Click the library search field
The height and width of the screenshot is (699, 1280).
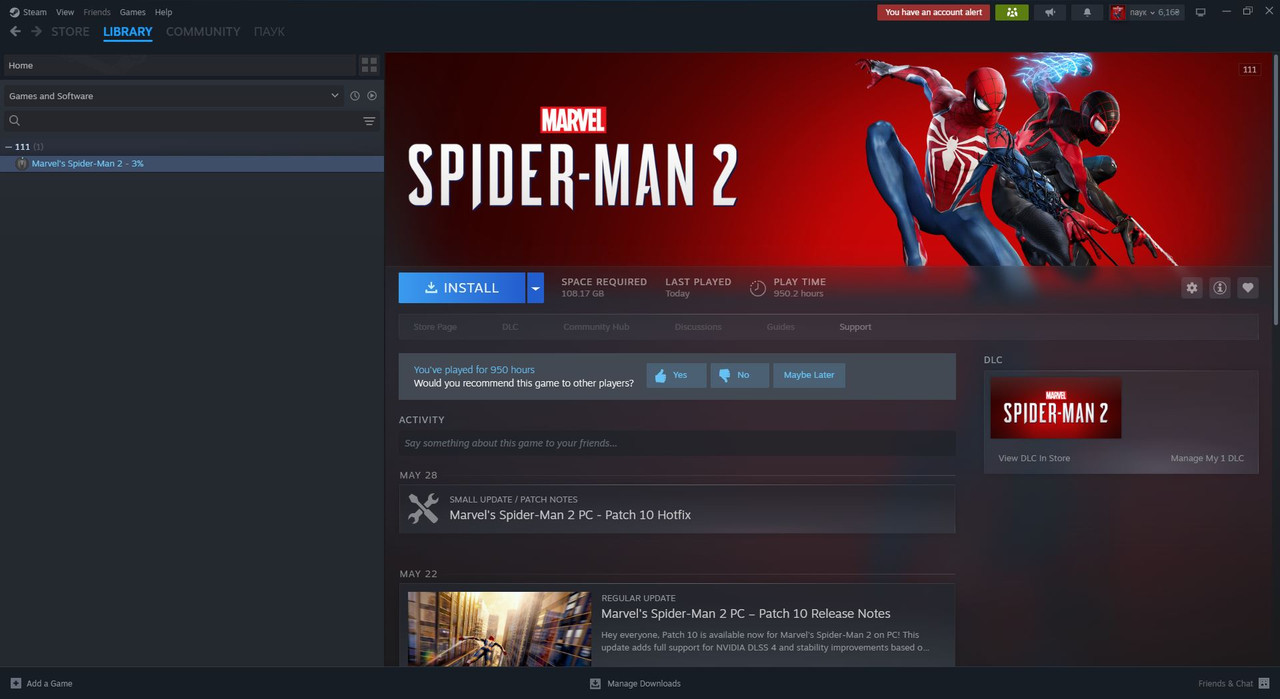pyautogui.click(x=190, y=121)
